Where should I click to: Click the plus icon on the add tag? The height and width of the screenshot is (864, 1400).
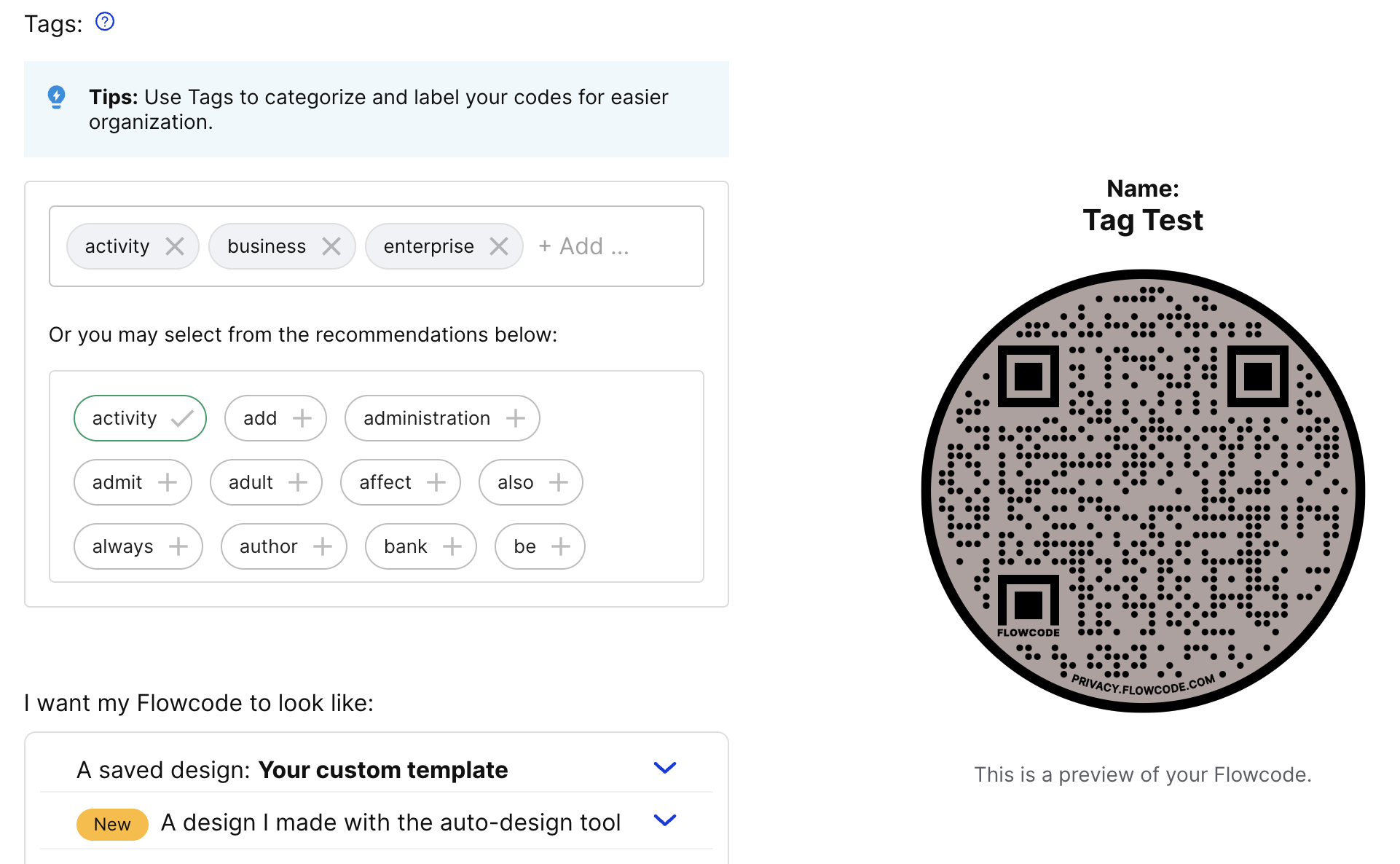click(302, 418)
